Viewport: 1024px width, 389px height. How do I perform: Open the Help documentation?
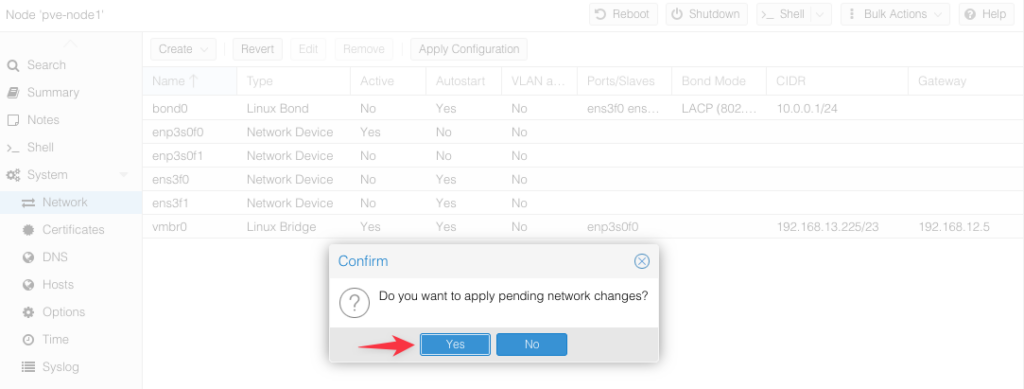(986, 14)
